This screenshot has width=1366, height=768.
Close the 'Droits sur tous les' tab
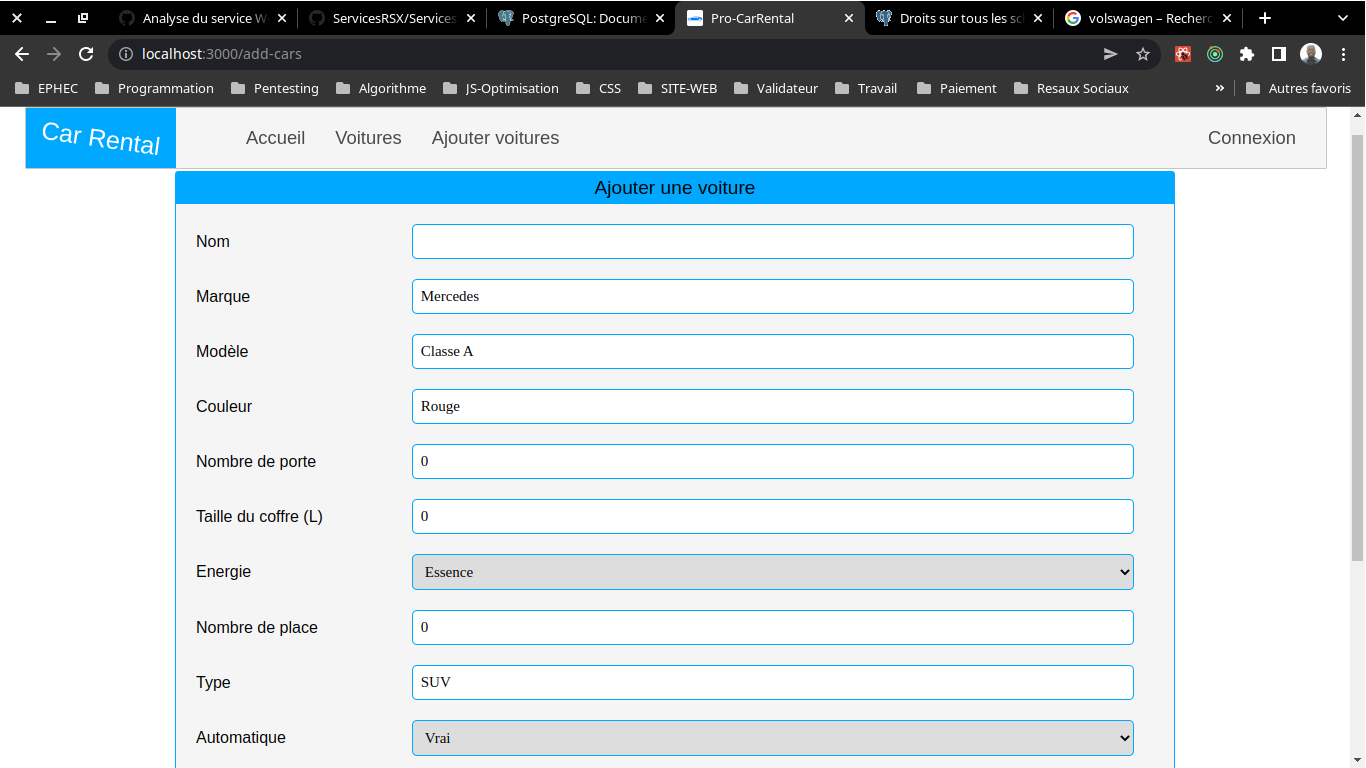point(1038,18)
